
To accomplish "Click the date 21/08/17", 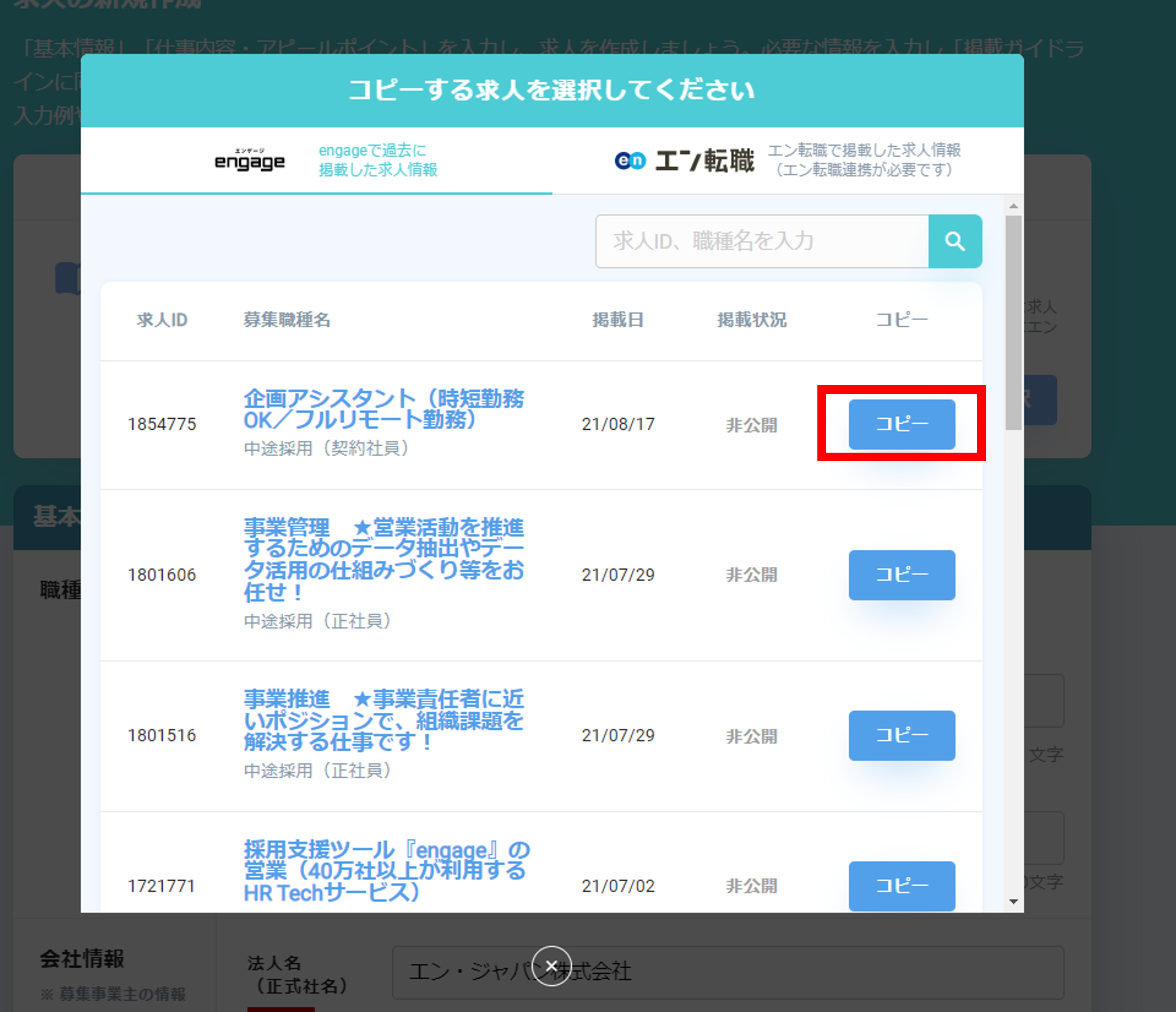I will (618, 424).
